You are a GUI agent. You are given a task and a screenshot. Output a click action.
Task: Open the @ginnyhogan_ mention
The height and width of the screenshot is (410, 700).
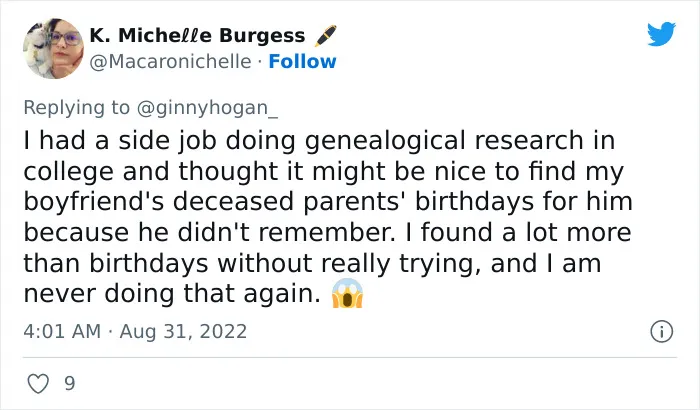pyautogui.click(x=207, y=108)
